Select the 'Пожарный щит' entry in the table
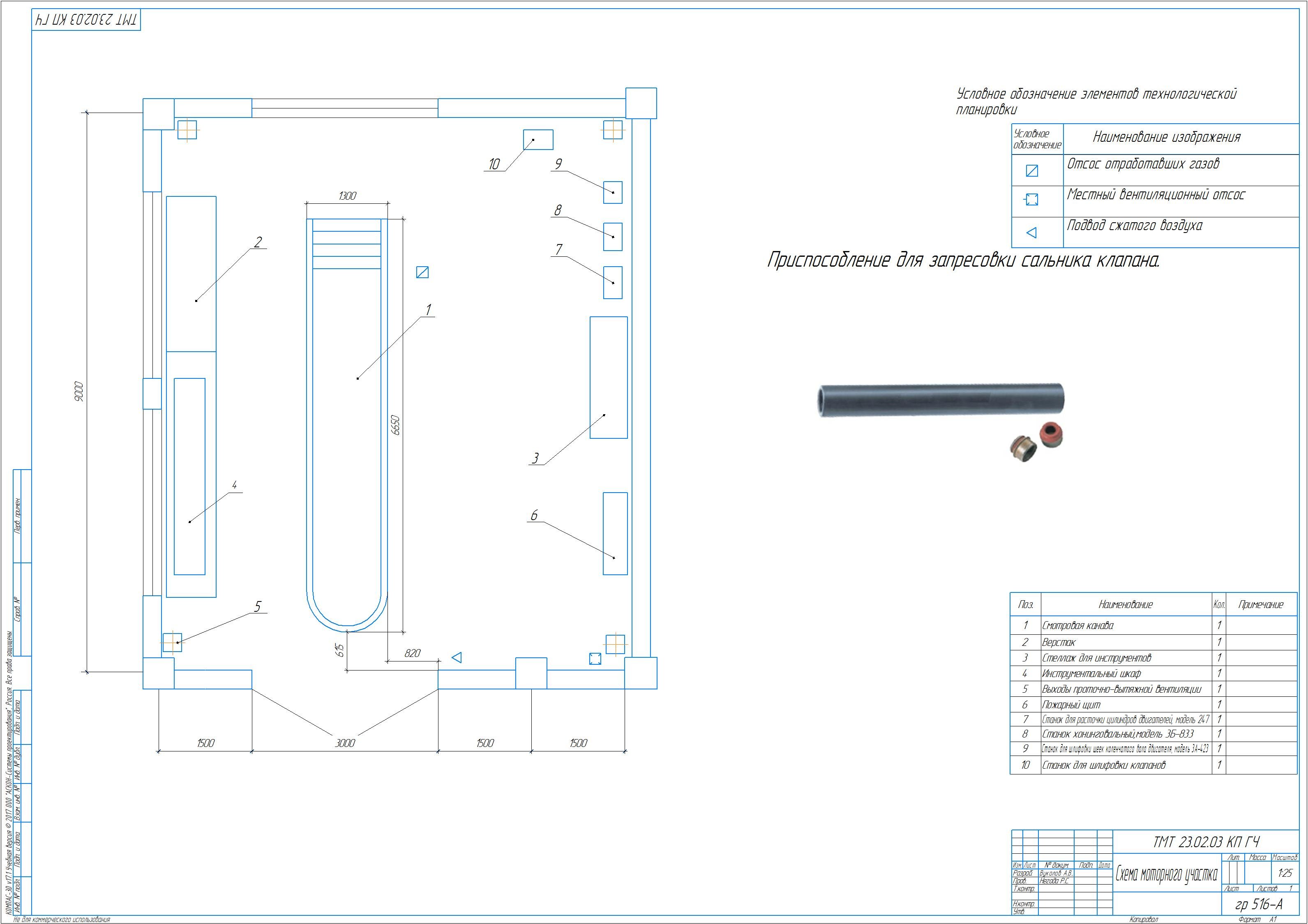Image resolution: width=1308 pixels, height=924 pixels. point(1071,705)
